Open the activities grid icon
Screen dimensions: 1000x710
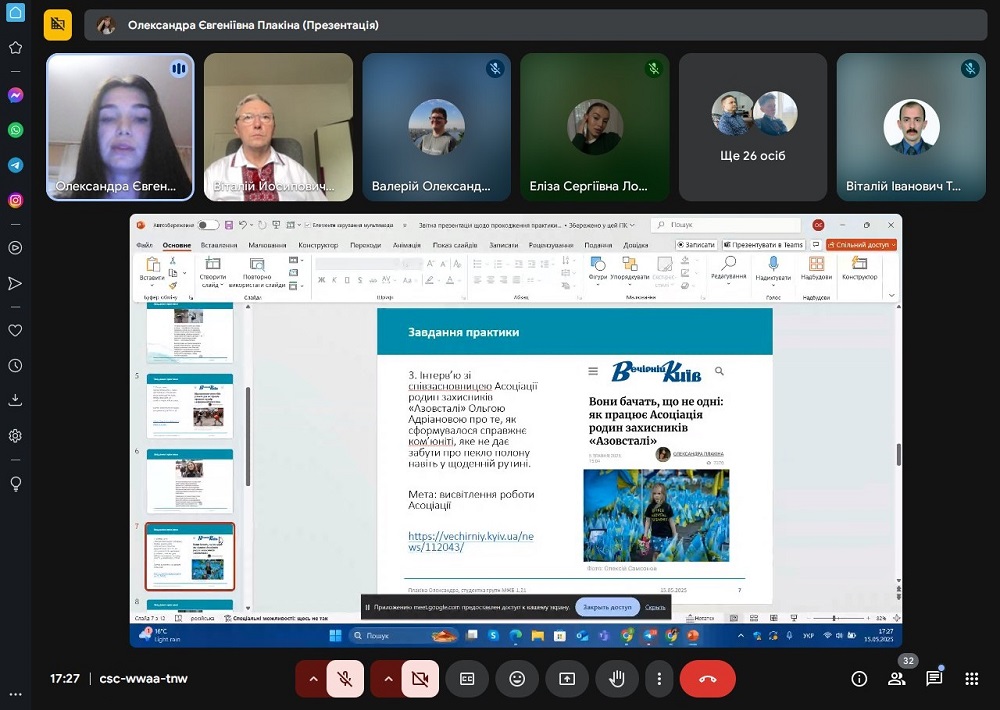(x=971, y=679)
